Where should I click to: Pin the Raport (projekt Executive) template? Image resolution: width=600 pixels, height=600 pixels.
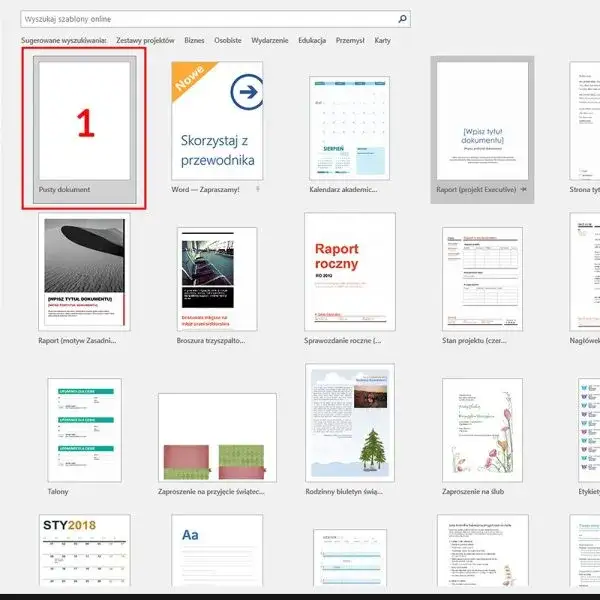pyautogui.click(x=523, y=189)
